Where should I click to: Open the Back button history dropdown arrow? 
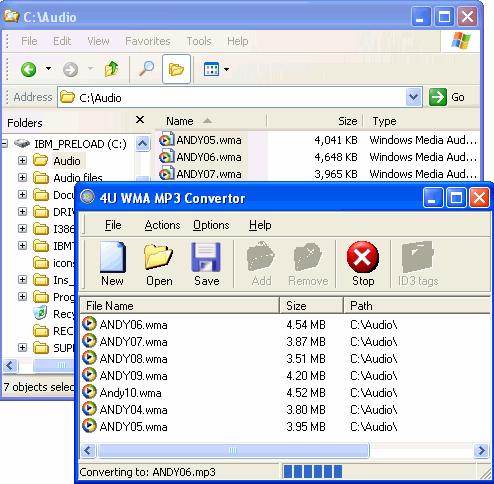[x=49, y=69]
